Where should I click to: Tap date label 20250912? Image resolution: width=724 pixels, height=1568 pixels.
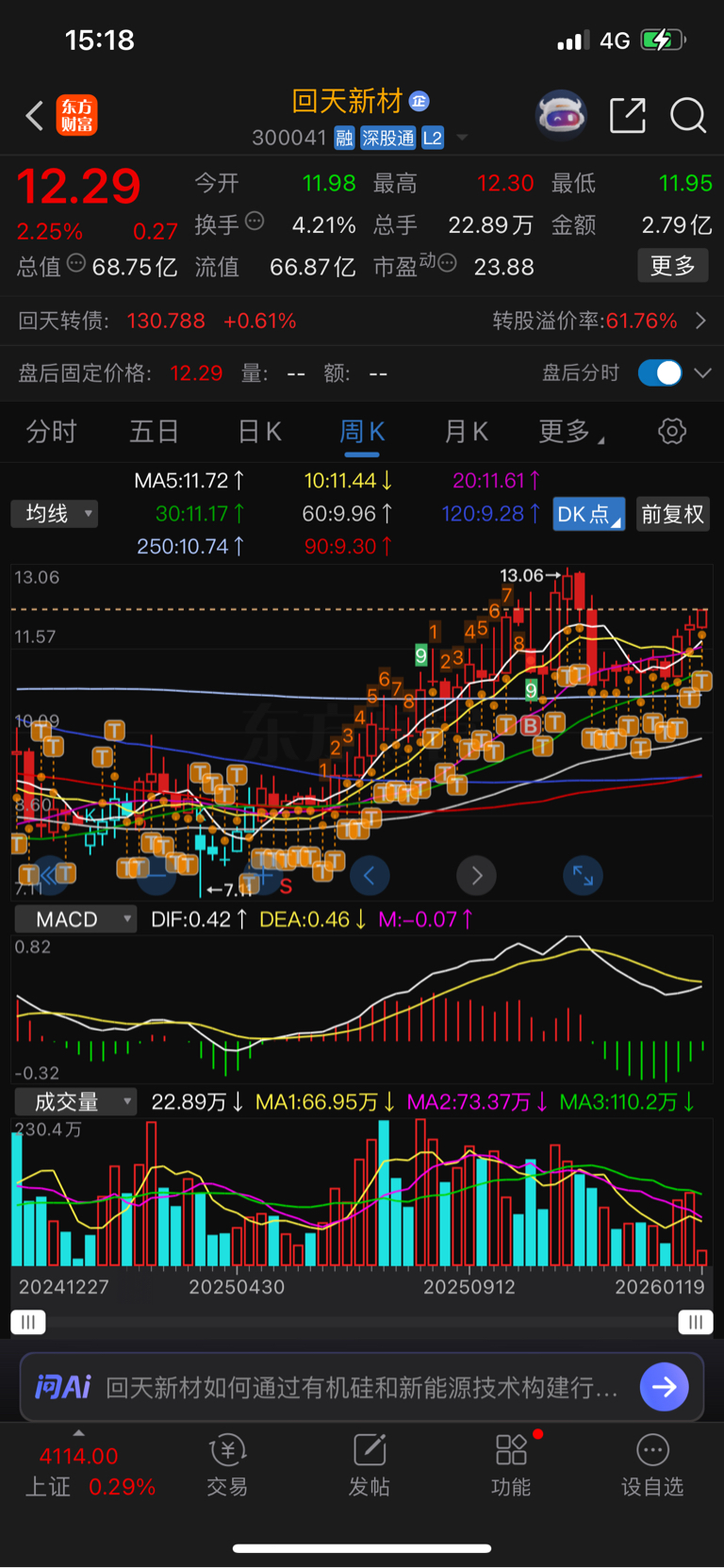tap(469, 1287)
